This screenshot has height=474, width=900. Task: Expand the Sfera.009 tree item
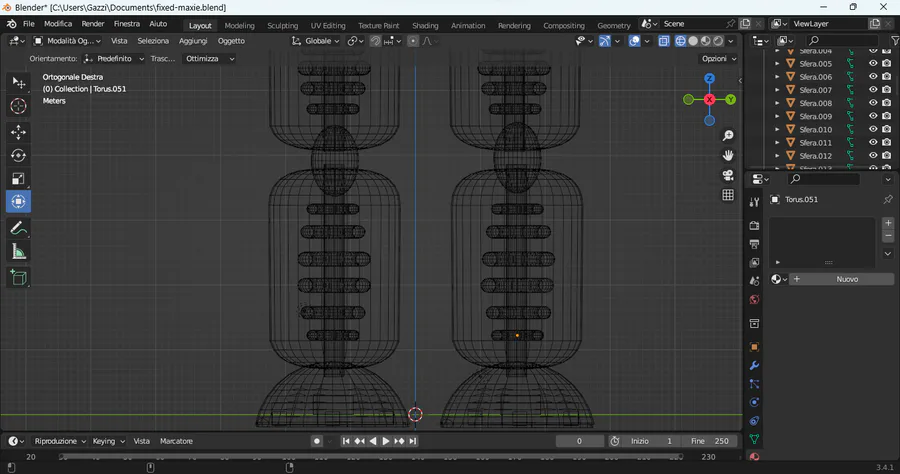(777, 116)
